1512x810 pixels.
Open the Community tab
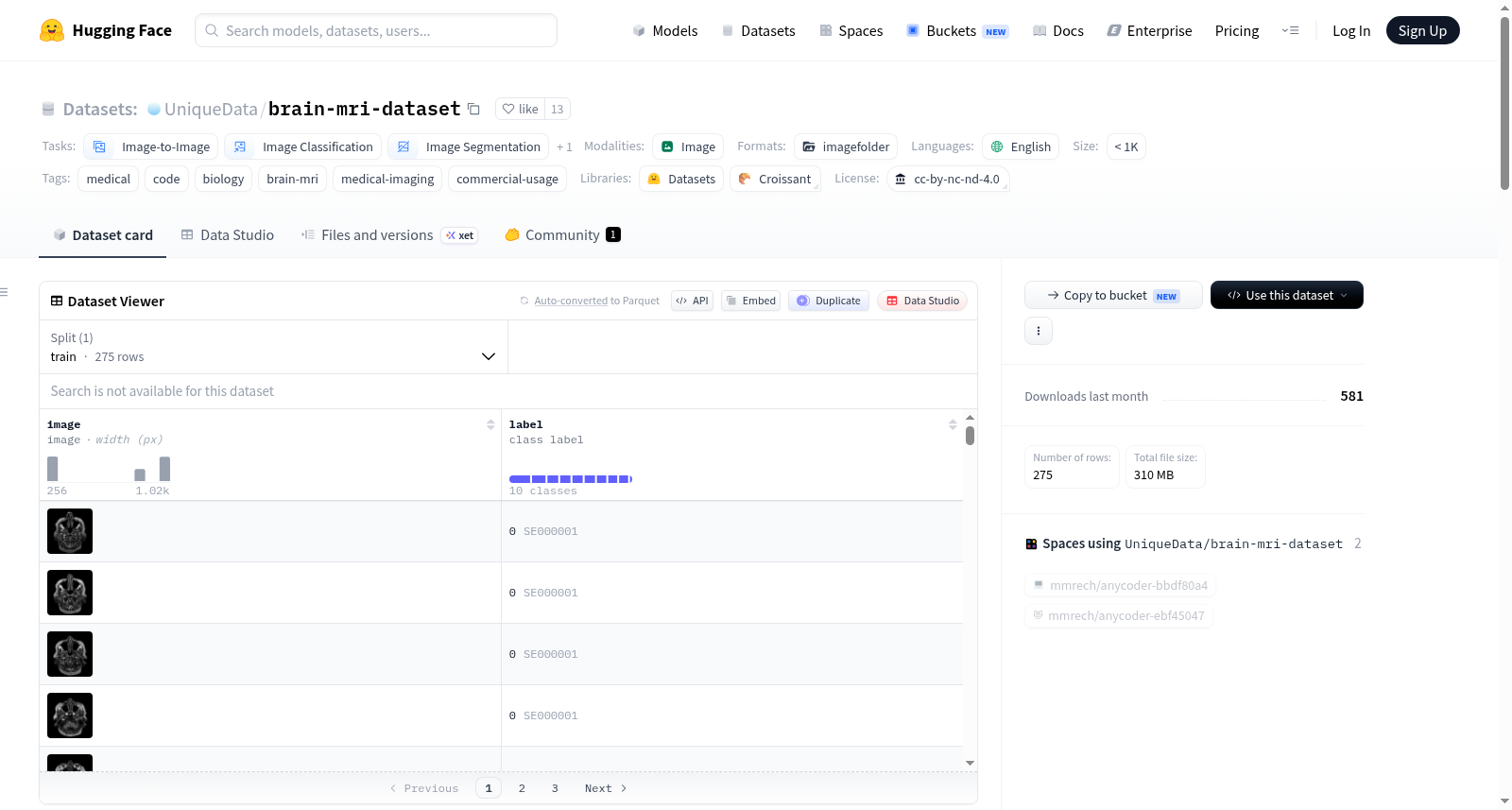(x=562, y=235)
